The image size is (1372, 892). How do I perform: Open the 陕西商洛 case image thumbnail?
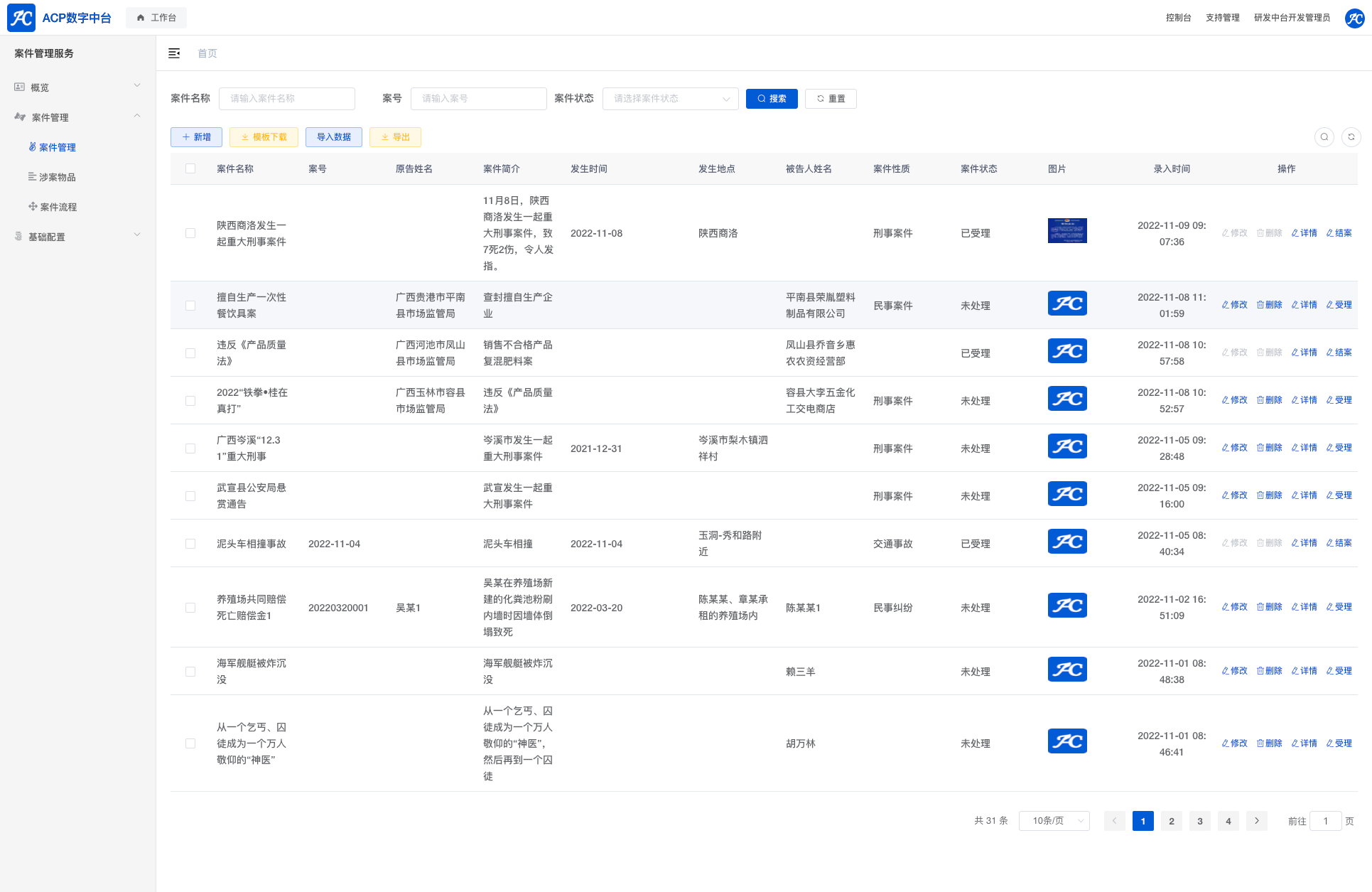pos(1067,231)
